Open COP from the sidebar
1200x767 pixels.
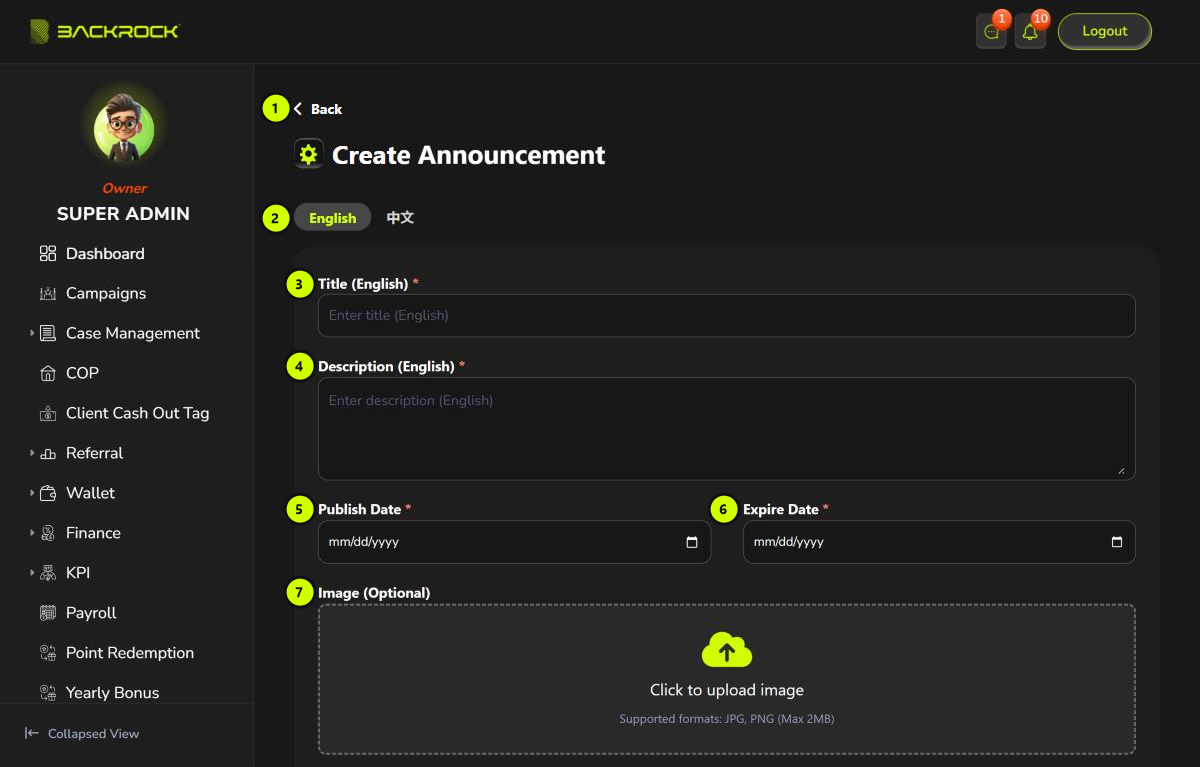pyautogui.click(x=82, y=373)
